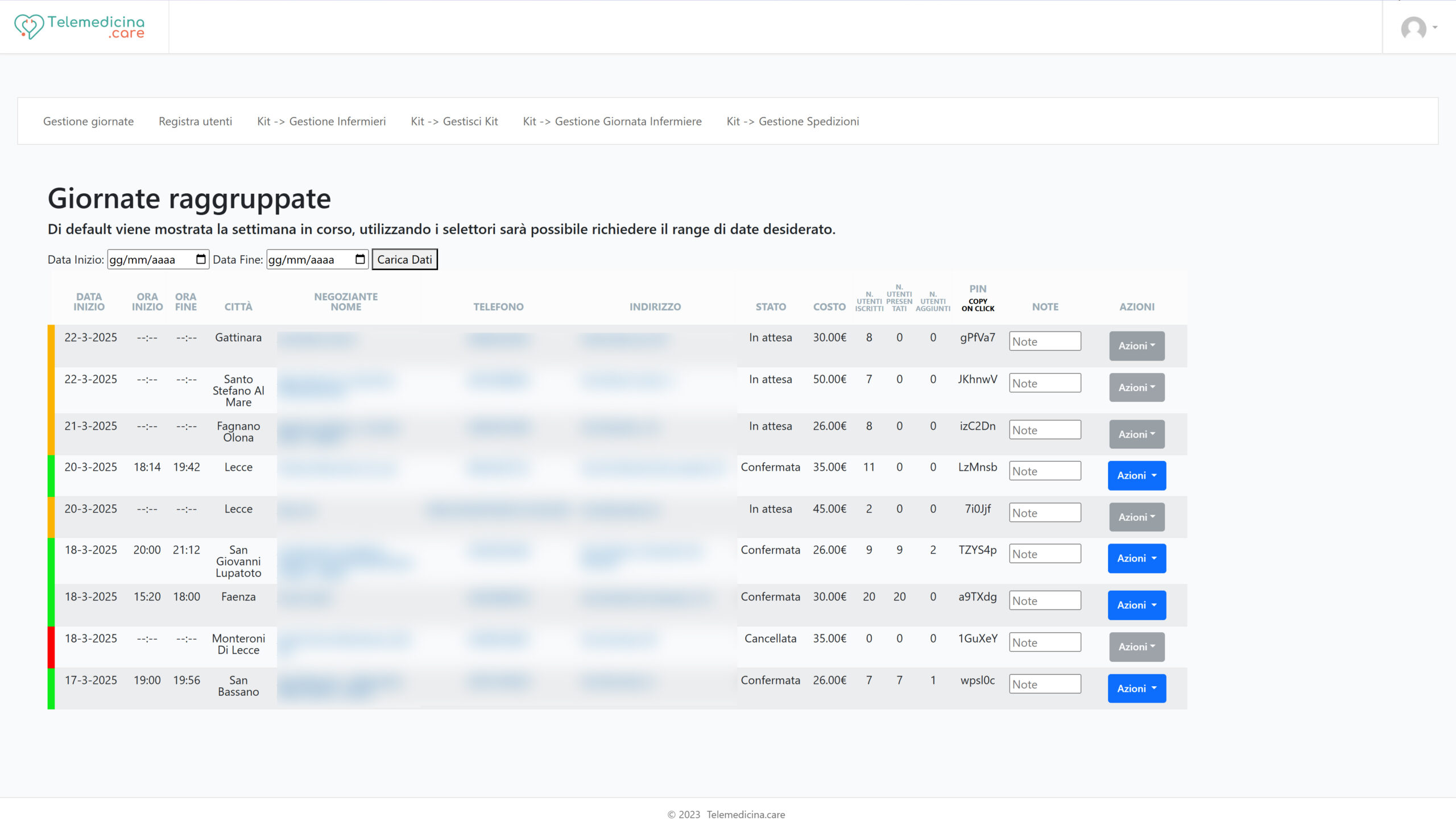The image size is (1456, 830).
Task: Copy PIN gPfVa7
Action: 978,338
